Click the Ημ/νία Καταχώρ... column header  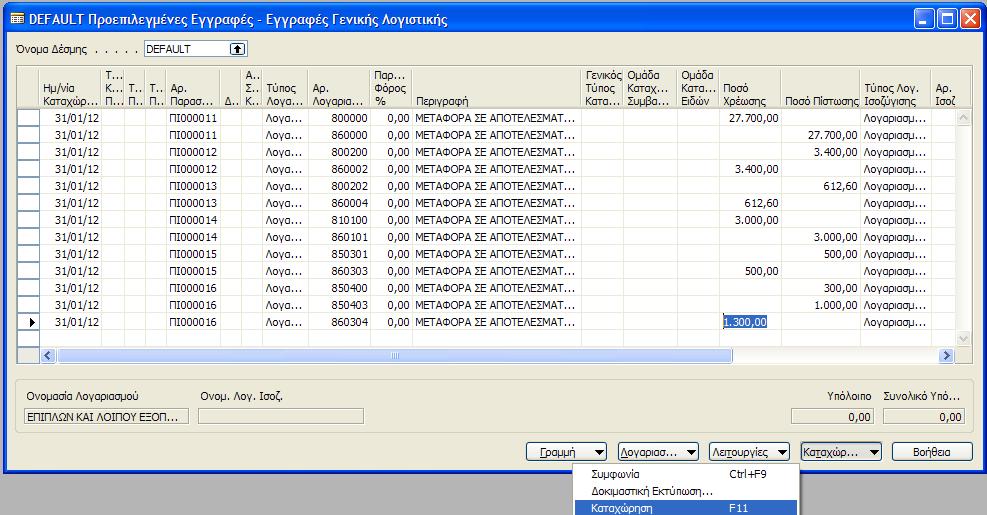70,88
